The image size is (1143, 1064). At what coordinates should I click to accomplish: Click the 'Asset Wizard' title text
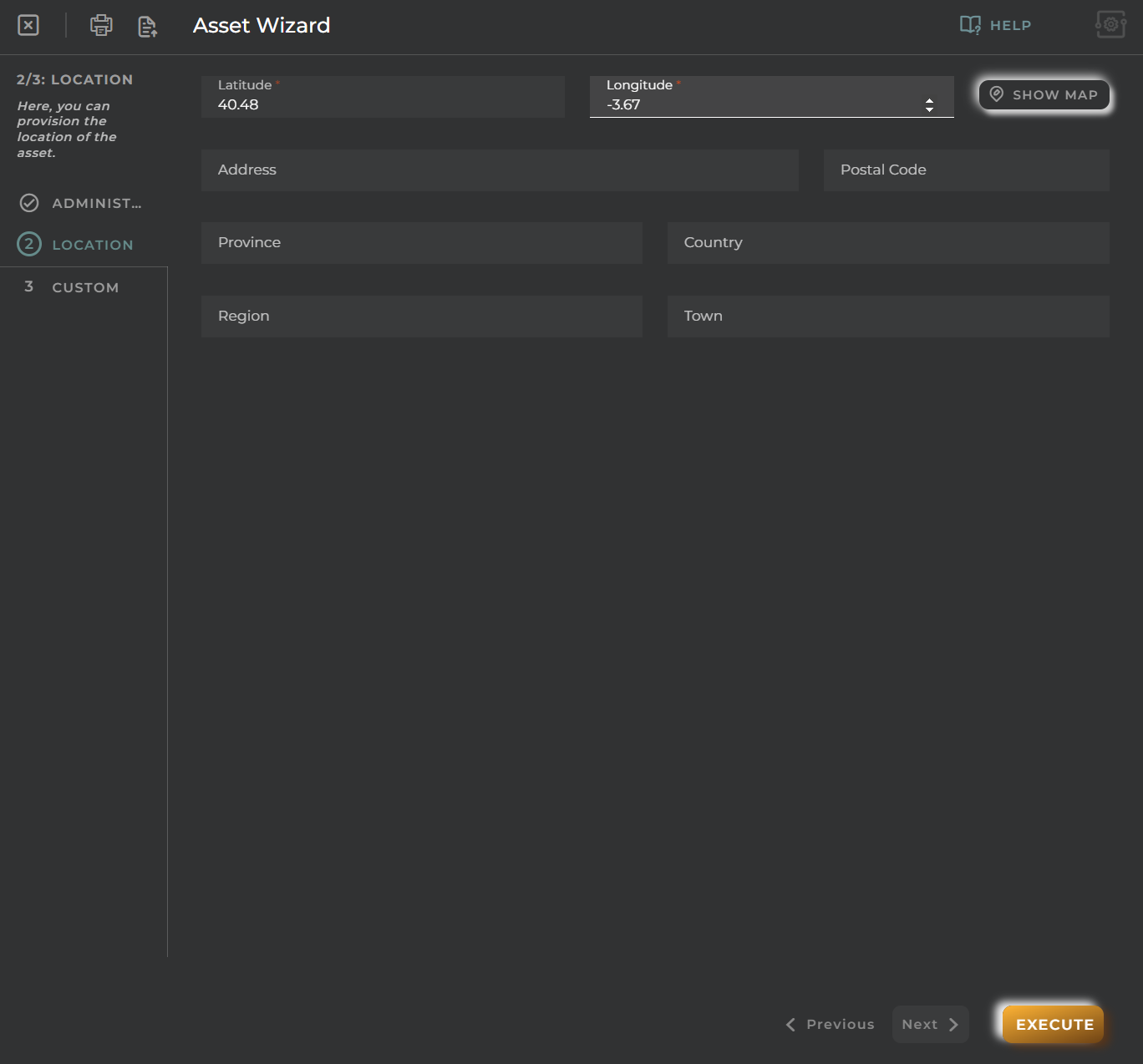click(x=262, y=26)
